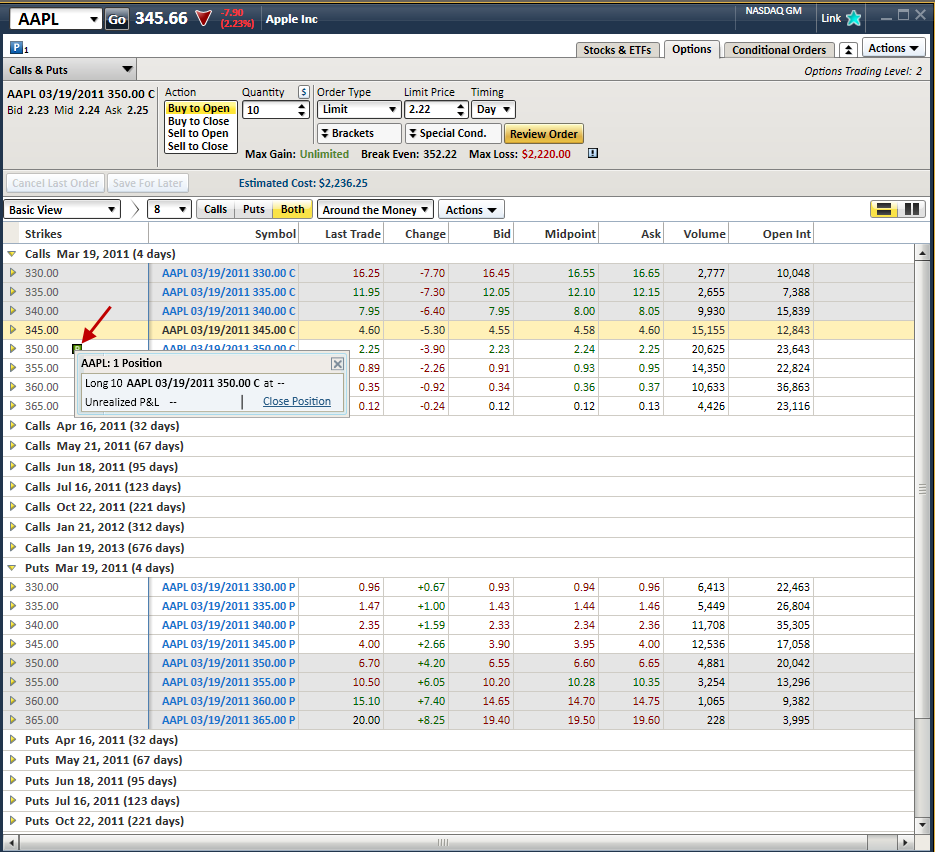Expand Puts Oct 22, 2011 section
Image resolution: width=935 pixels, height=852 pixels.
(12, 821)
